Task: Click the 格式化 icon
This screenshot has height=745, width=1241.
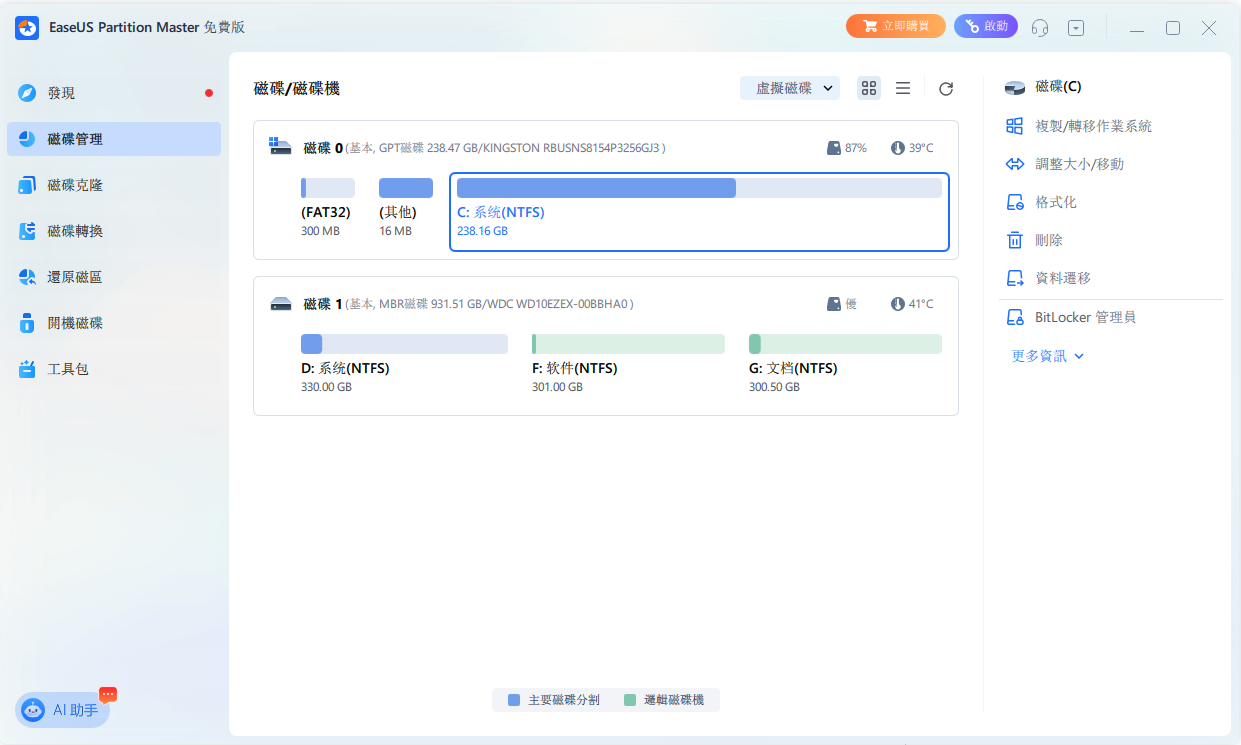Action: coord(1015,202)
